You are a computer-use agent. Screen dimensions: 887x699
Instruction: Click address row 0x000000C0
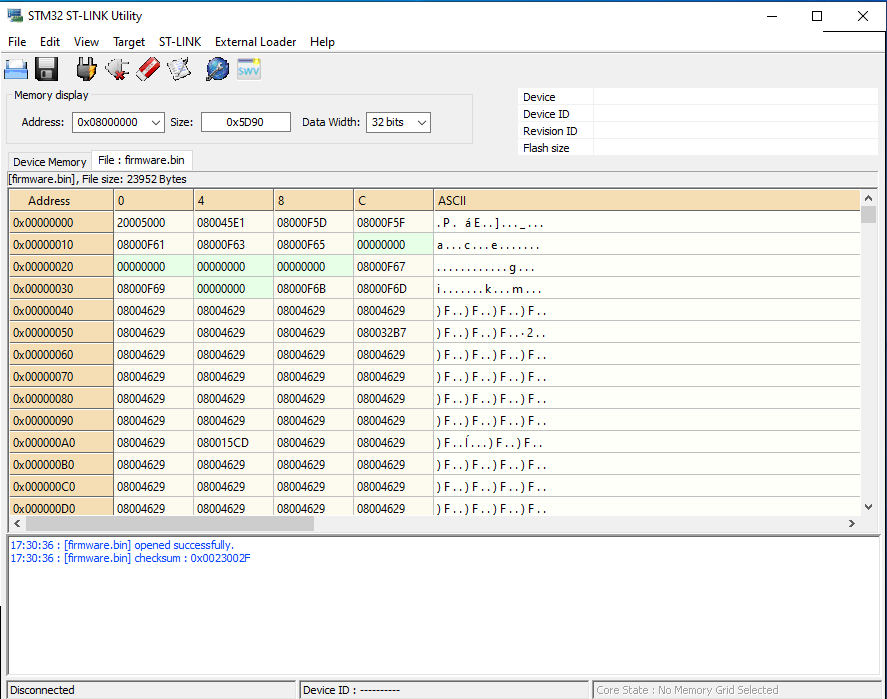tap(61, 487)
